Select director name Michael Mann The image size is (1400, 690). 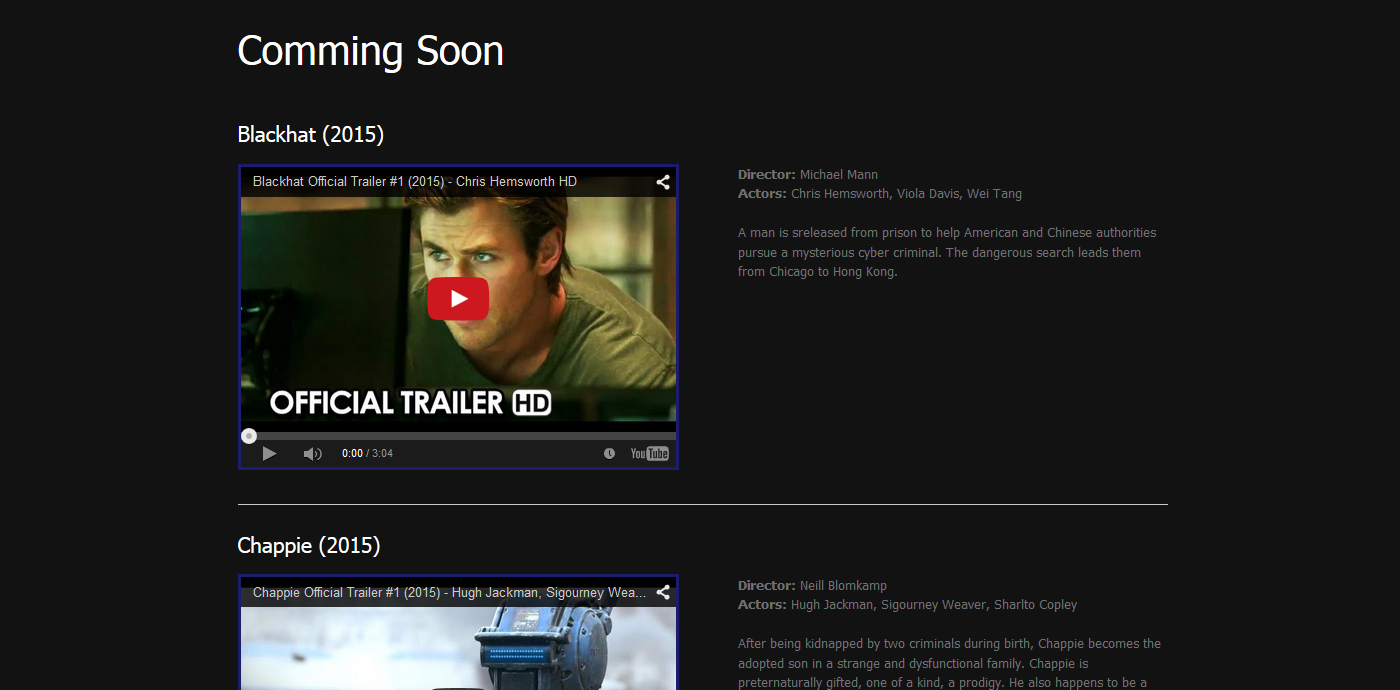[839, 174]
